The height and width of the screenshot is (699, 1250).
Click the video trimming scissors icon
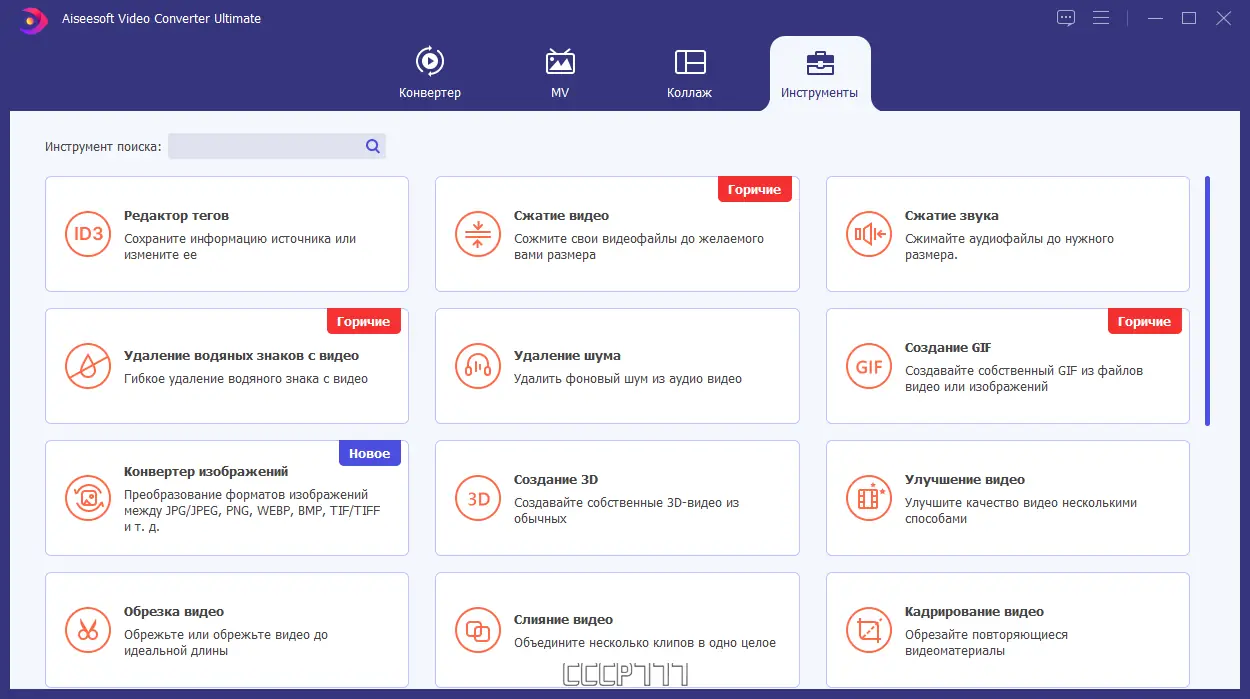pos(89,630)
